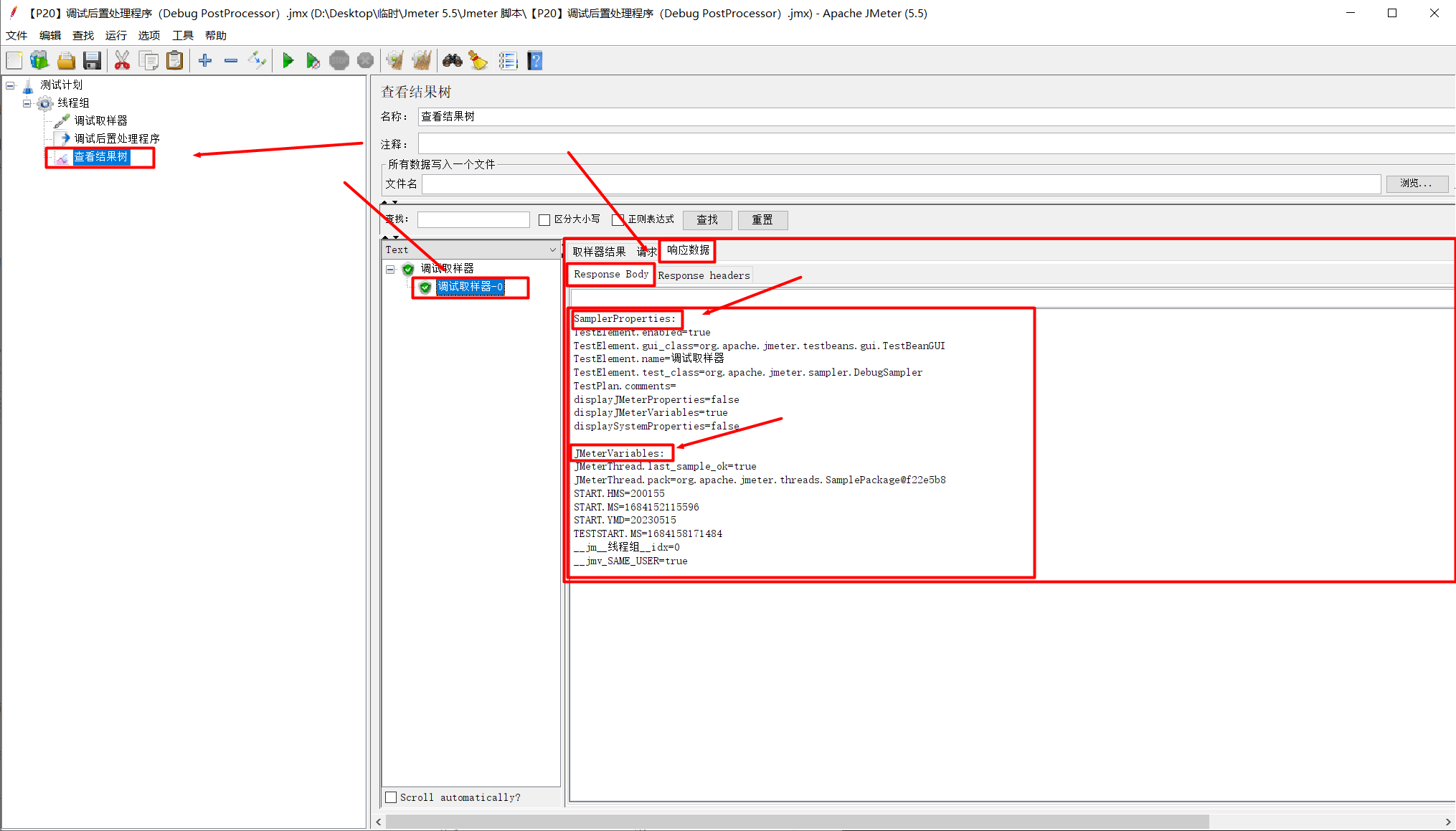Collapse all nodes with the minus icon
Image resolution: width=1456 pixels, height=831 pixels.
click(231, 61)
